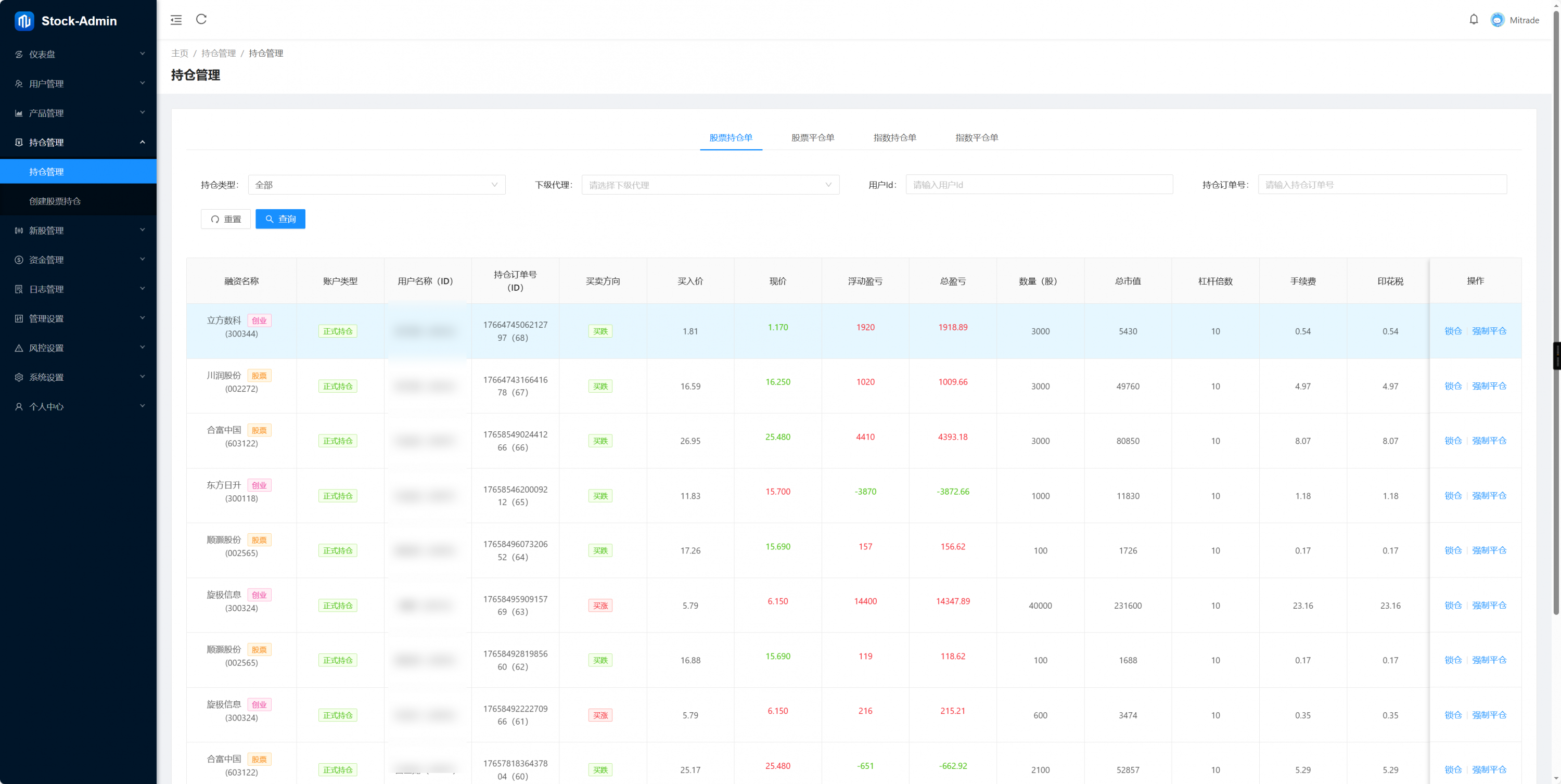Open notifications bell icon

click(x=1473, y=20)
